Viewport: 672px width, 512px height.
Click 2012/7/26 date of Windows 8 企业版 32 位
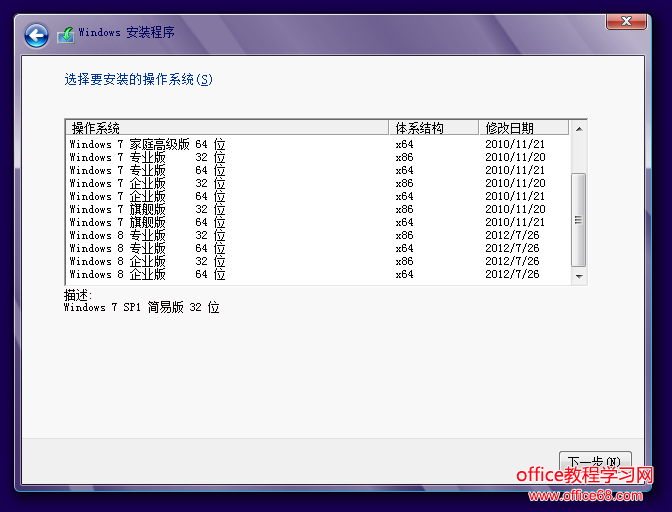[x=512, y=261]
